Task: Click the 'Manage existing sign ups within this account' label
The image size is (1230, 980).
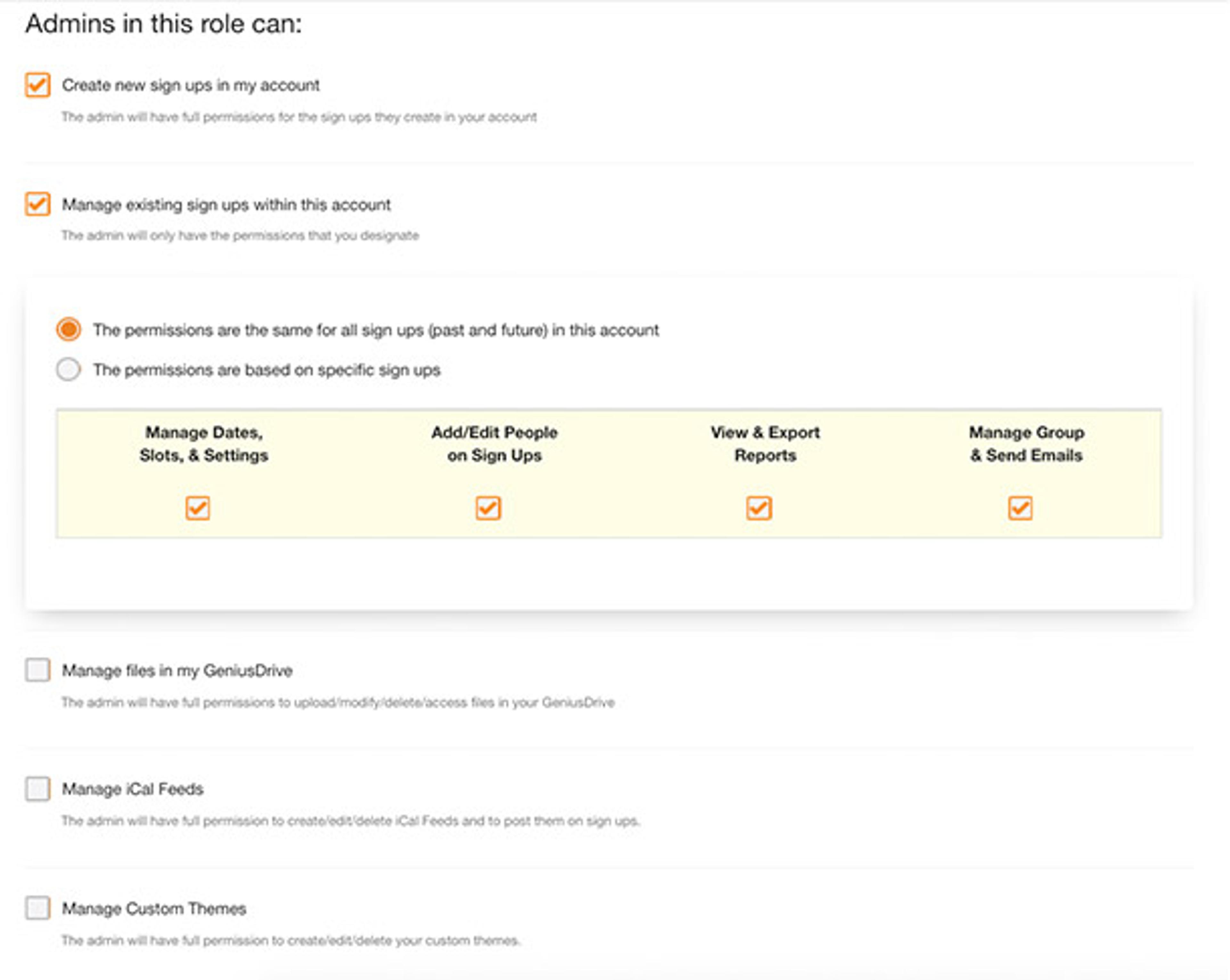Action: click(x=226, y=205)
